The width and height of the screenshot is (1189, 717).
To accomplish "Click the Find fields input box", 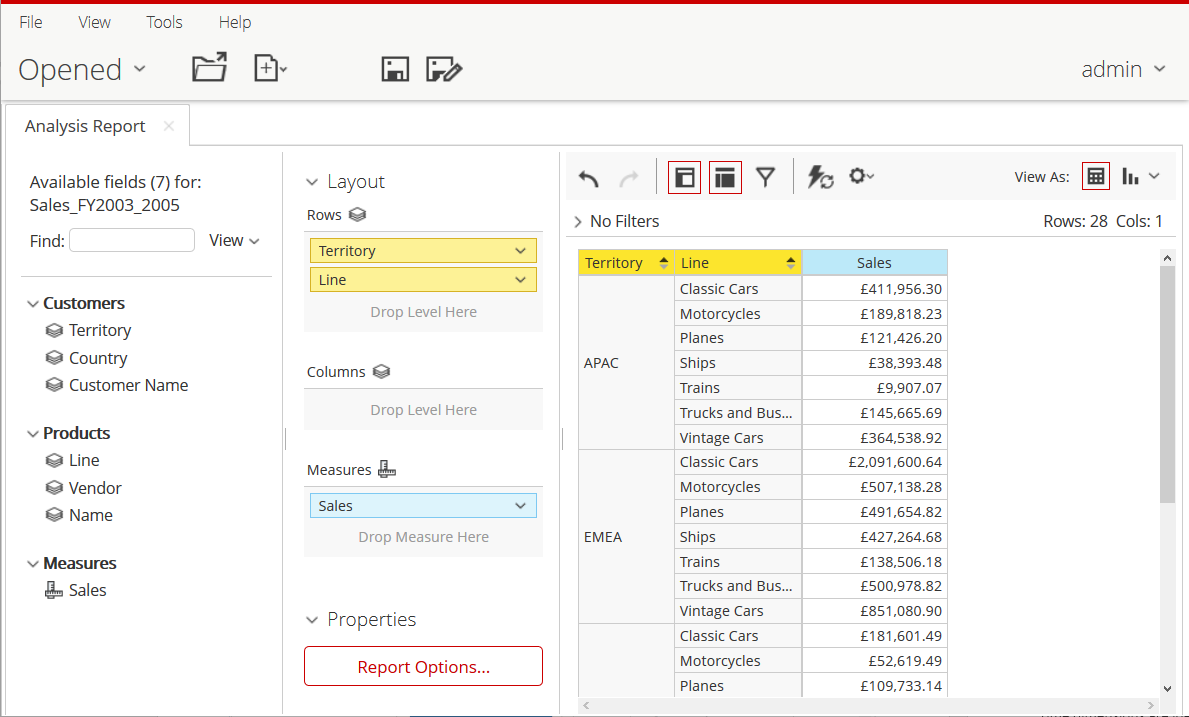I will tap(132, 240).
